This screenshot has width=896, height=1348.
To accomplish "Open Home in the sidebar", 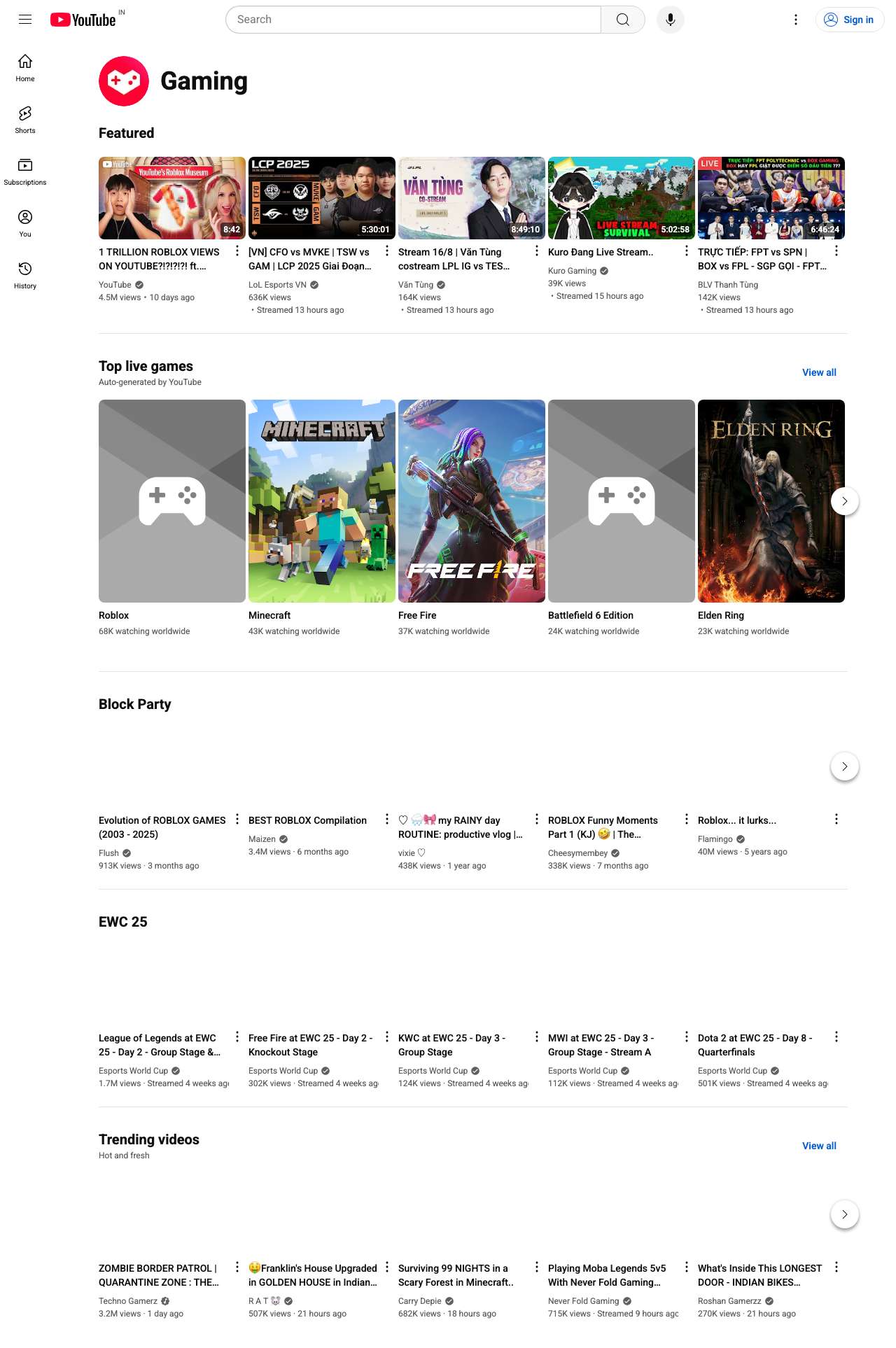I will (25, 68).
